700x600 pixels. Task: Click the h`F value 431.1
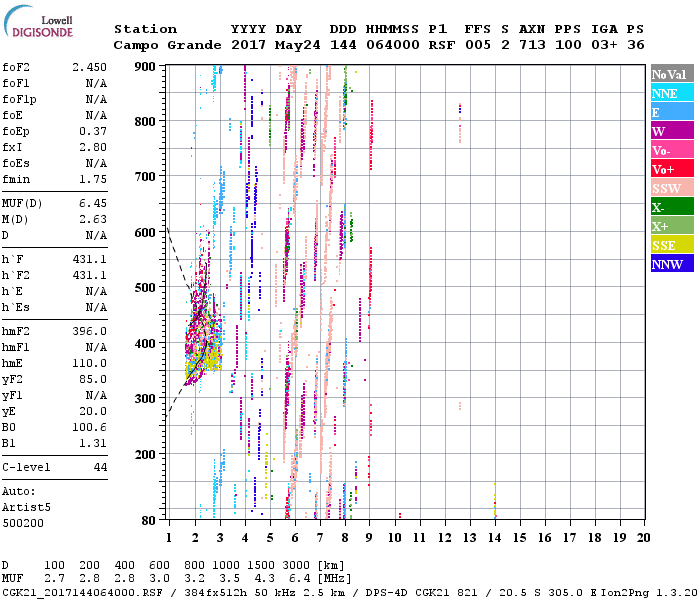point(90,259)
